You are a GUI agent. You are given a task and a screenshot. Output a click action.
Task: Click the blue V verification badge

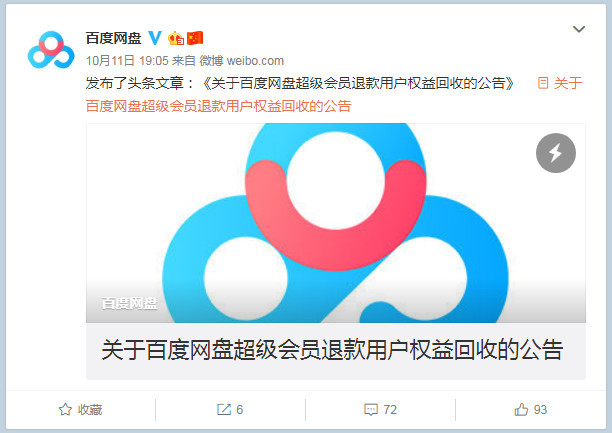point(155,38)
